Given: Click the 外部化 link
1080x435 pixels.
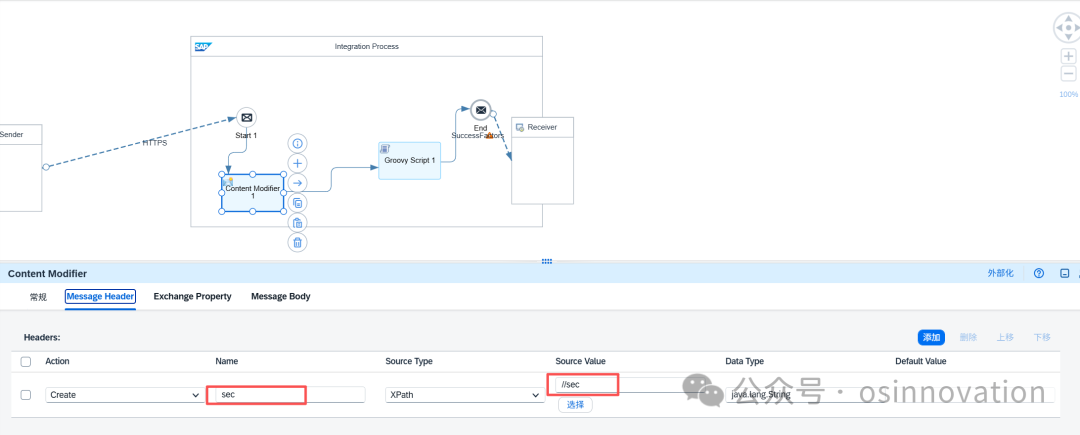Looking at the screenshot, I should (x=1001, y=273).
